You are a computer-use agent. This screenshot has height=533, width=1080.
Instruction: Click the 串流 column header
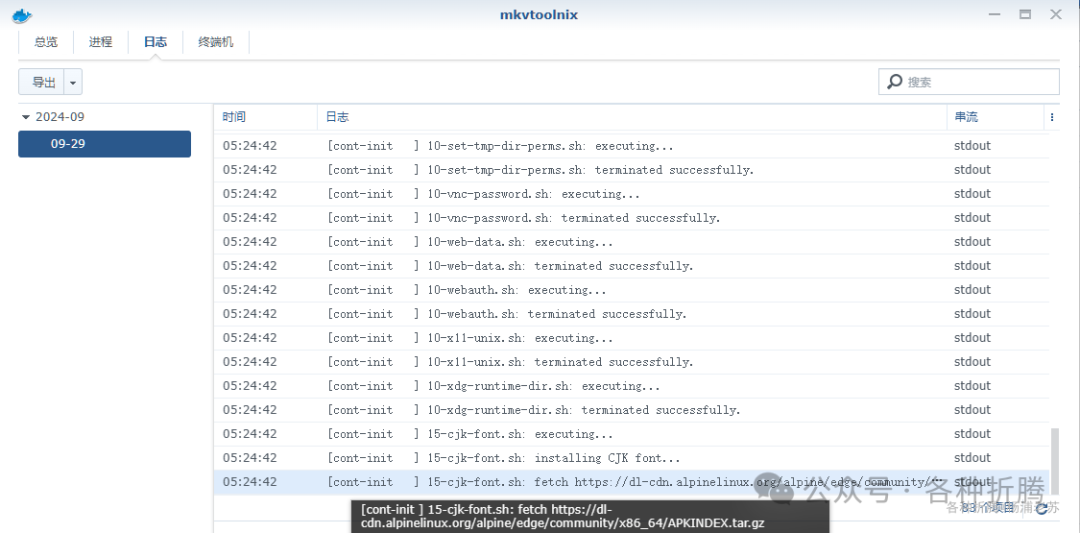coord(995,117)
